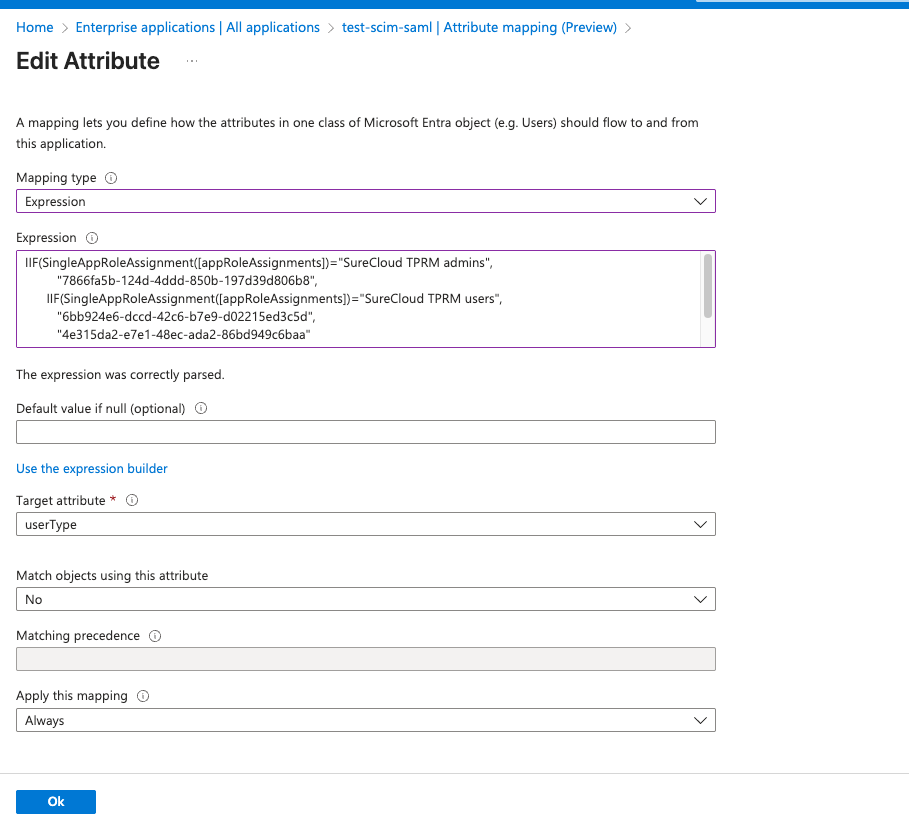The image size is (909, 824).
Task: Click the disabled Matching precedence field
Action: [x=365, y=659]
